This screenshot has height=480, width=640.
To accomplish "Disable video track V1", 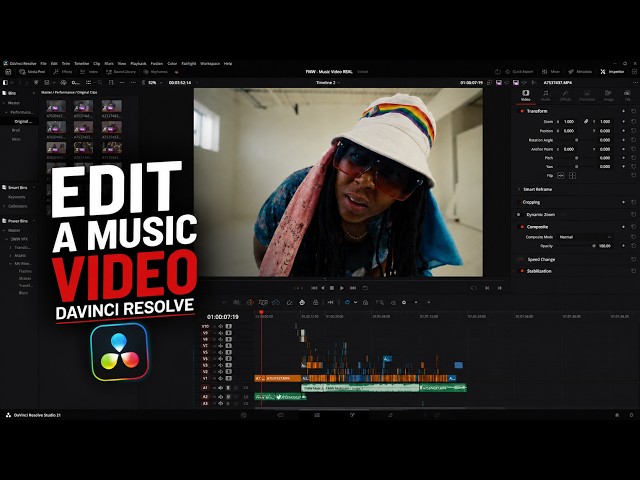I will click(x=229, y=378).
